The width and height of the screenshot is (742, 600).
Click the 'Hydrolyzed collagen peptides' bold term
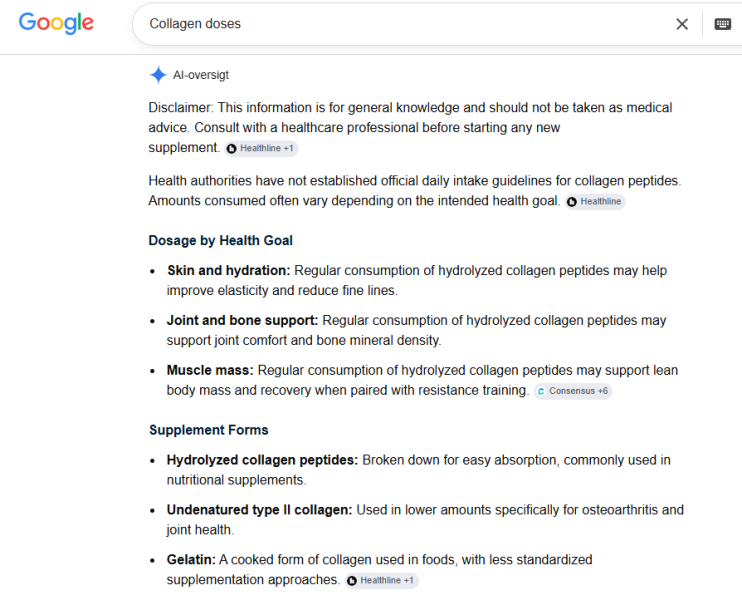[x=262, y=460]
